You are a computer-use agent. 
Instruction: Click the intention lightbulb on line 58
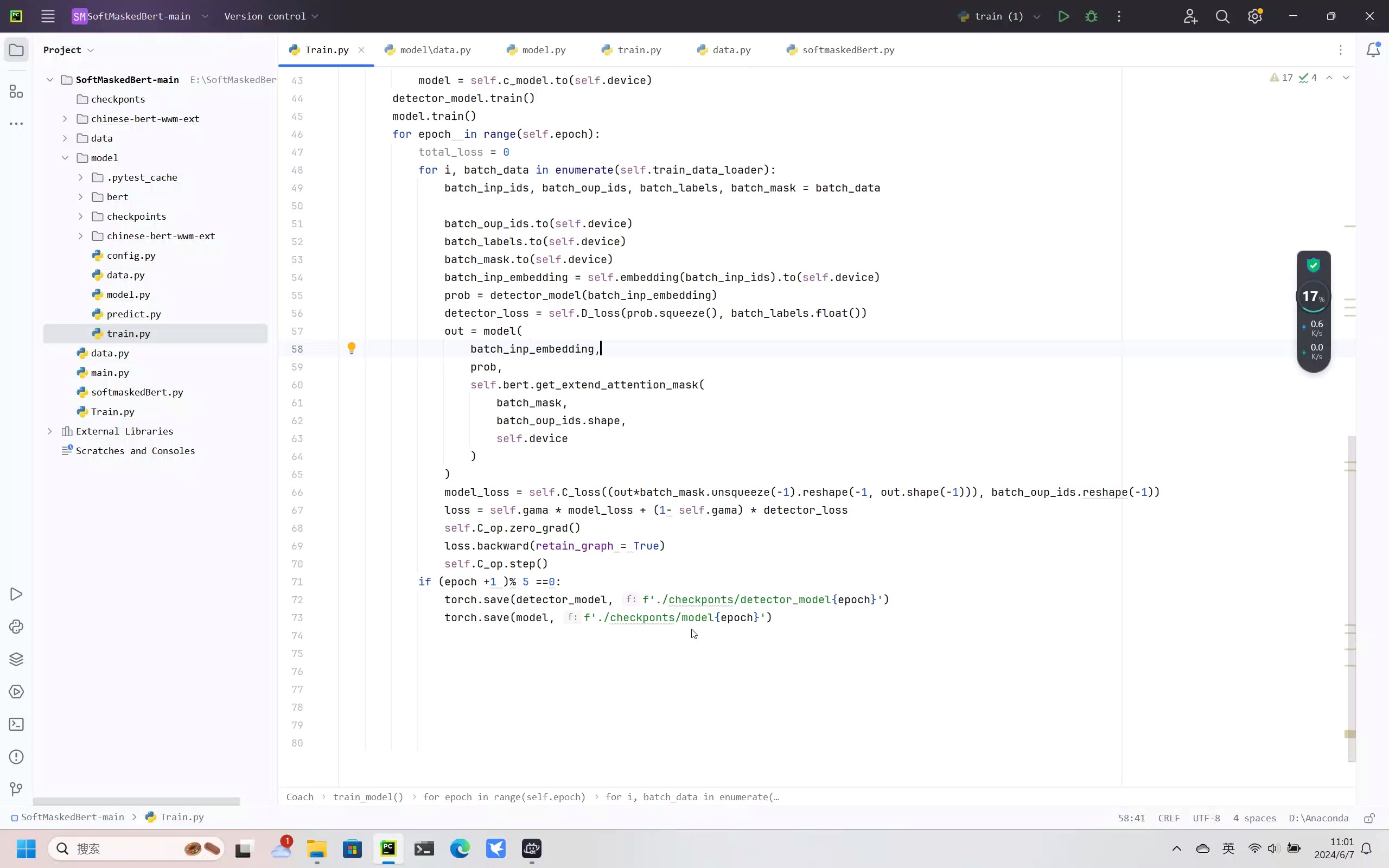pos(351,348)
